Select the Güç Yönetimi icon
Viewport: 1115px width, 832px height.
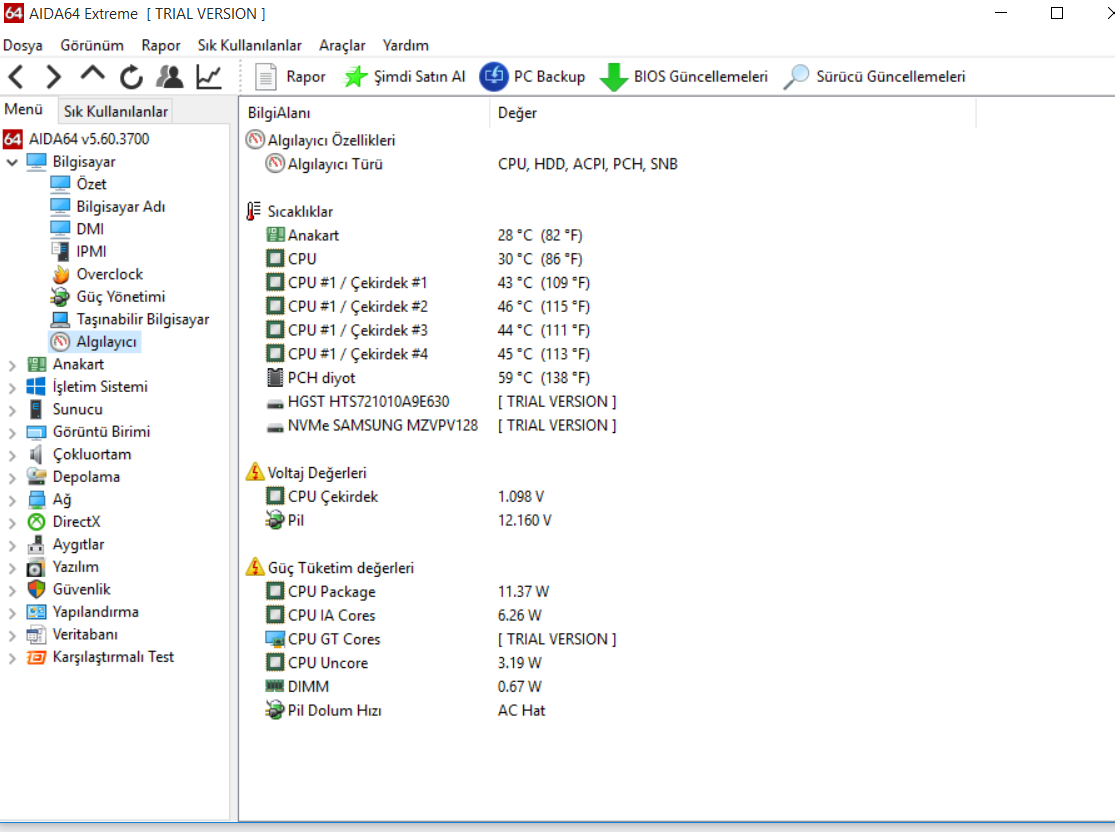[x=60, y=297]
